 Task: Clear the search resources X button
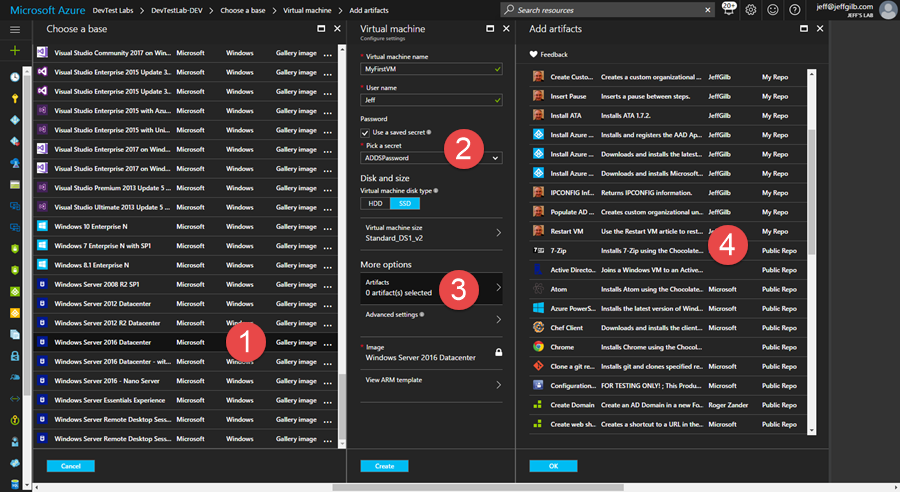[708, 10]
